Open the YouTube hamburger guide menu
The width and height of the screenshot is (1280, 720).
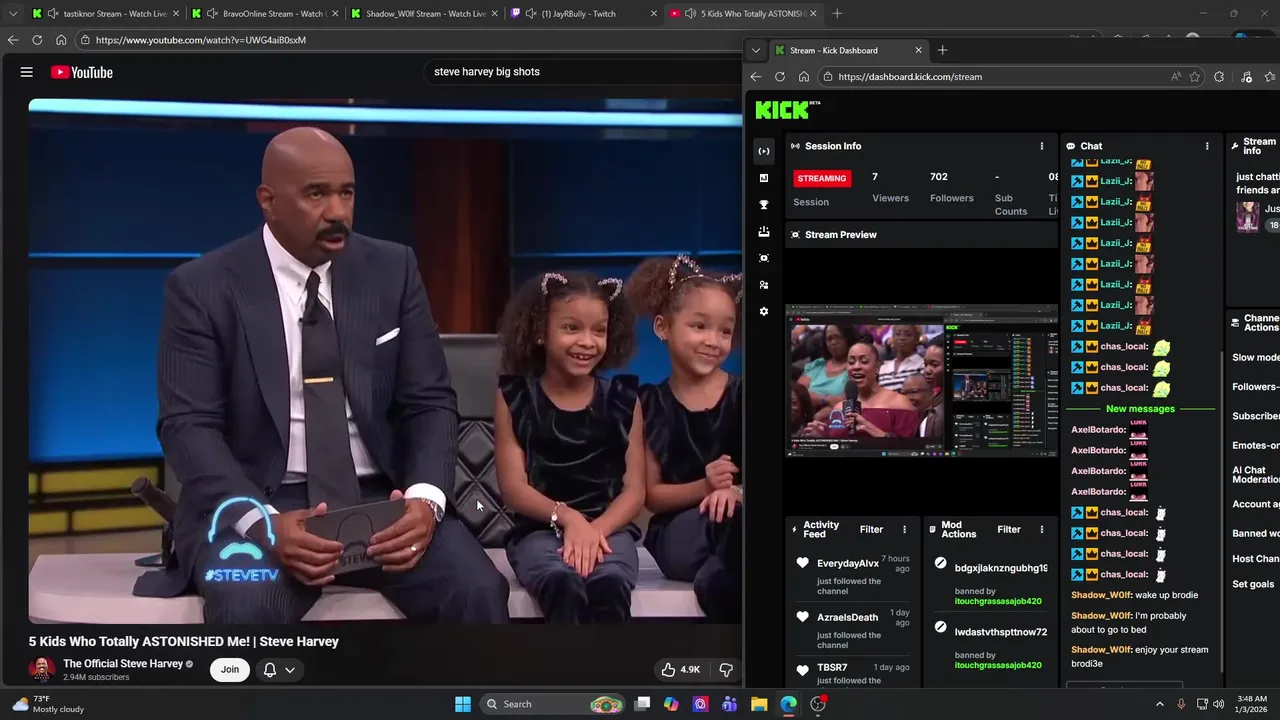pos(27,72)
